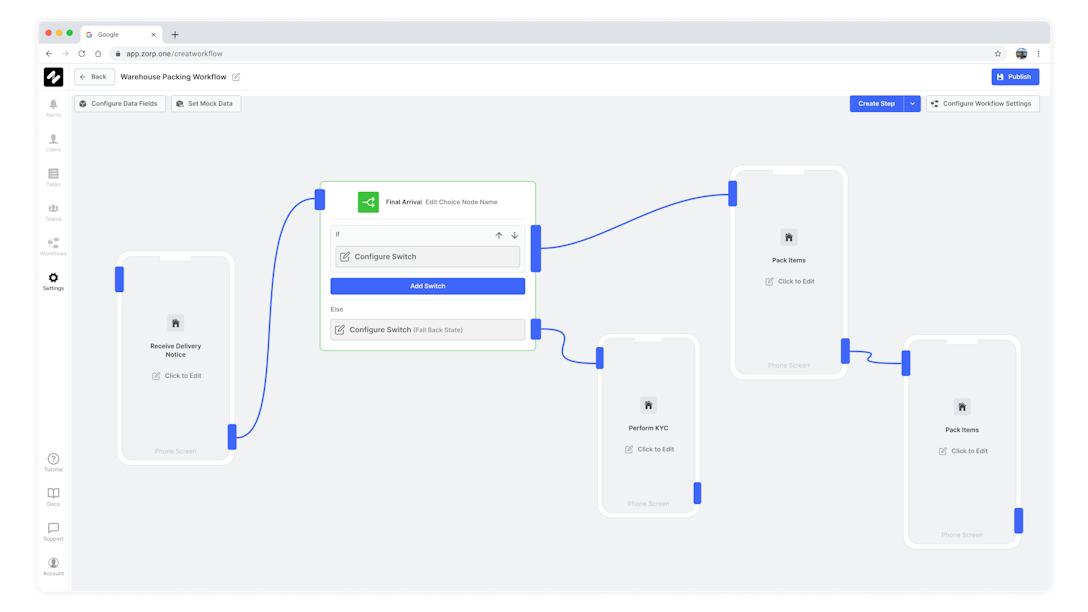Open the Teams sidebar section
Image resolution: width=1088 pixels, height=612 pixels.
tap(53, 209)
